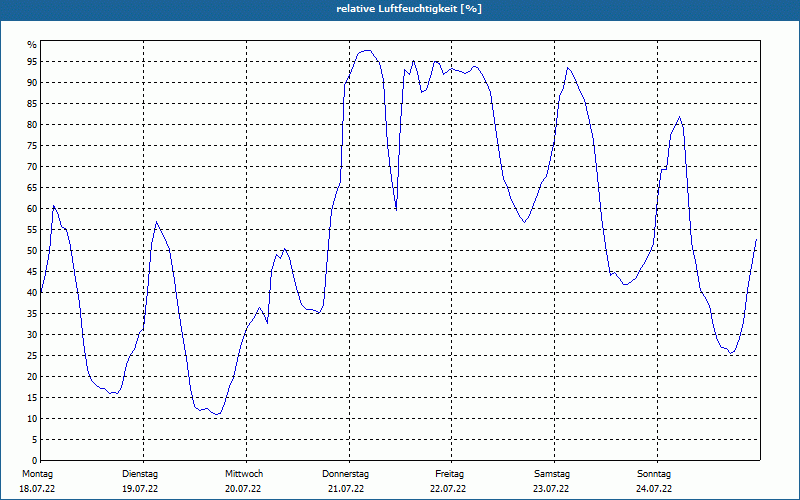Click the 50 y-axis tick label
Screen dimensions: 800x500
click(x=32, y=251)
